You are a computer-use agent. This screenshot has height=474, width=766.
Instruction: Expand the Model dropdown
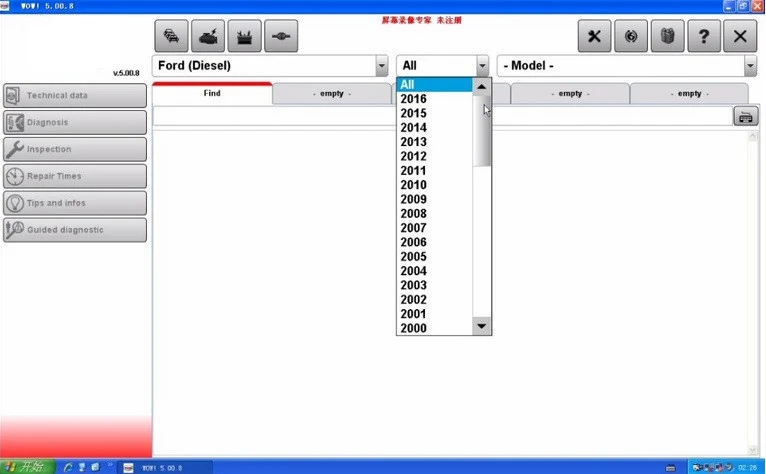tap(750, 65)
